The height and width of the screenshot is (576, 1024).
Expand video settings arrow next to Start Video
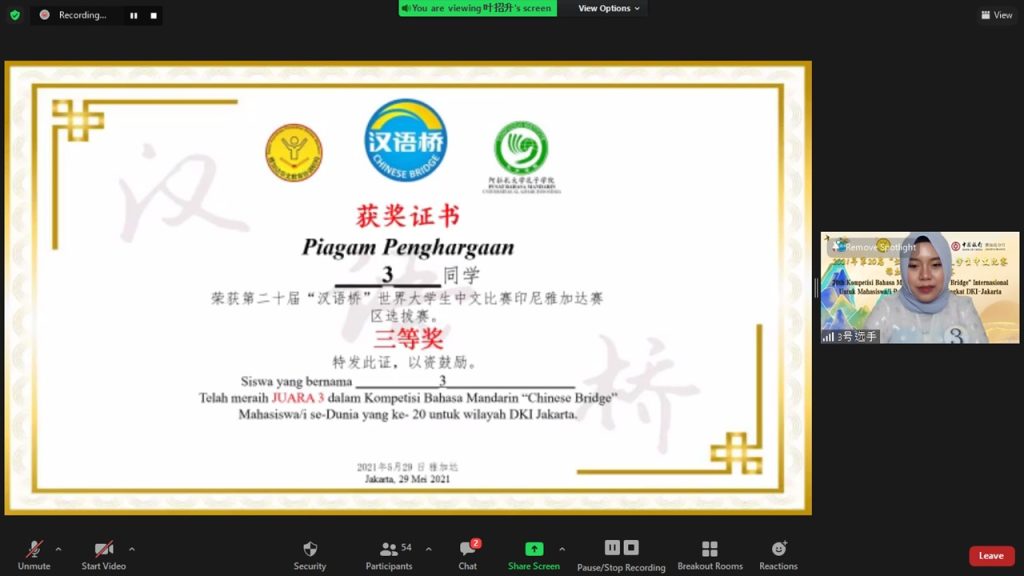click(132, 549)
